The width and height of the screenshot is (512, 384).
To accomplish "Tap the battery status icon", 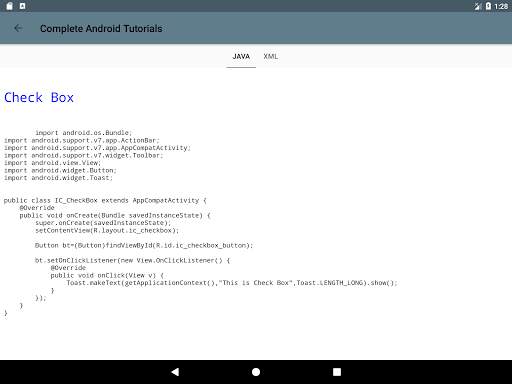I will [488, 6].
